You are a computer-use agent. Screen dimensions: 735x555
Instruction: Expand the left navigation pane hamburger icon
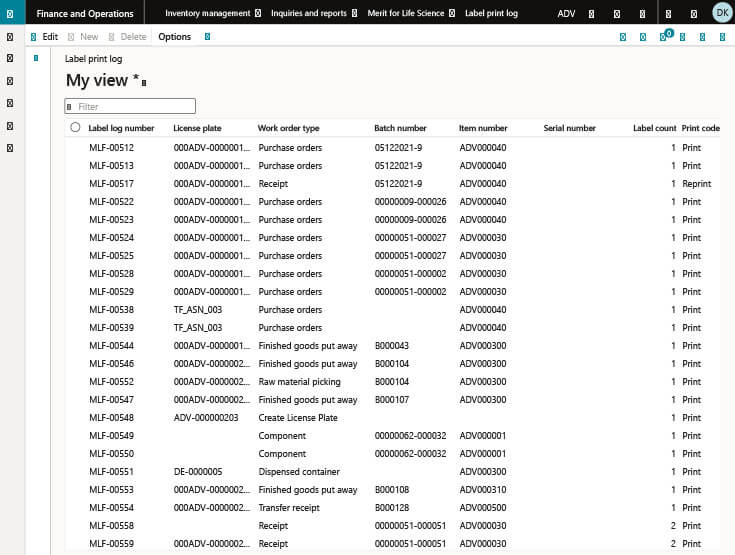click(x=10, y=36)
